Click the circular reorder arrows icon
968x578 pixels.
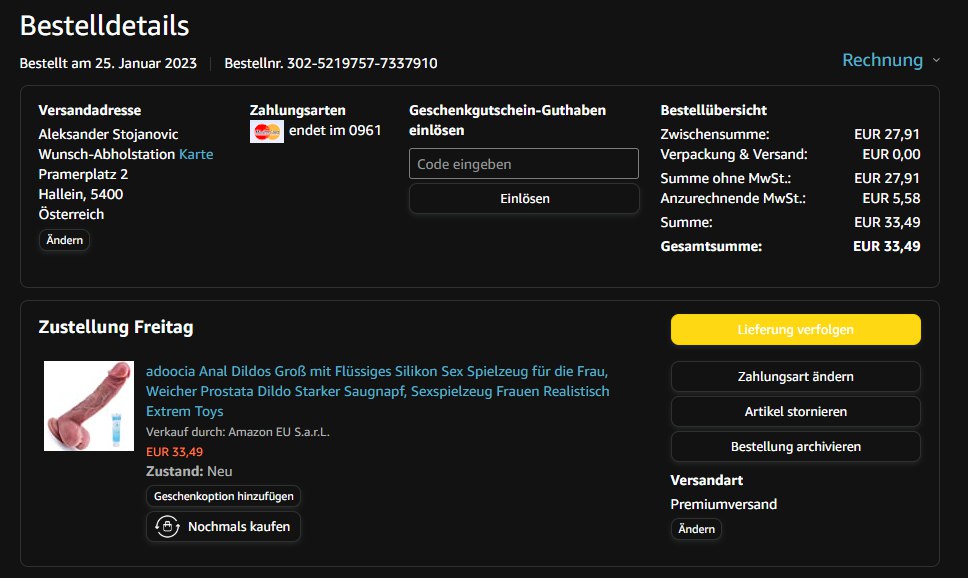pos(166,526)
